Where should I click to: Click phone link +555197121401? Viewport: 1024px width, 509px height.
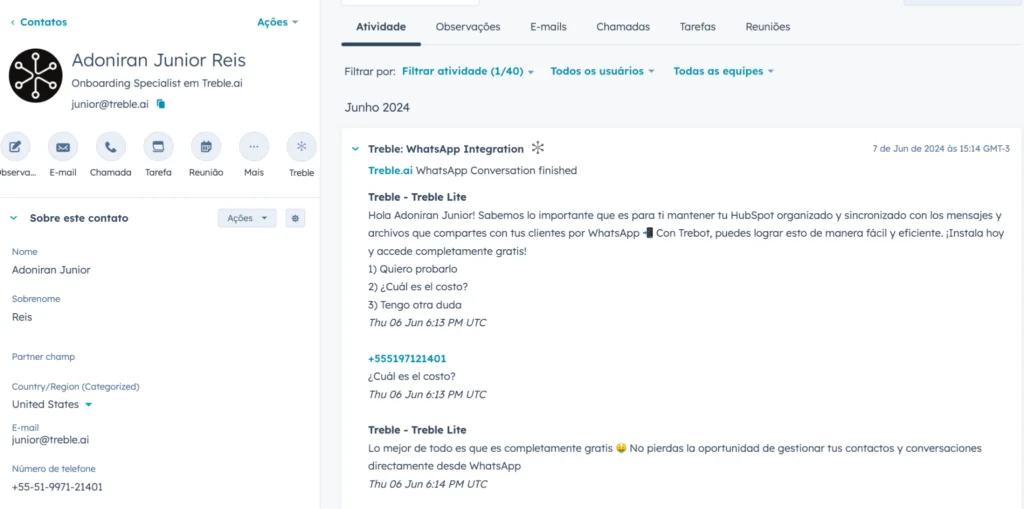click(x=408, y=359)
